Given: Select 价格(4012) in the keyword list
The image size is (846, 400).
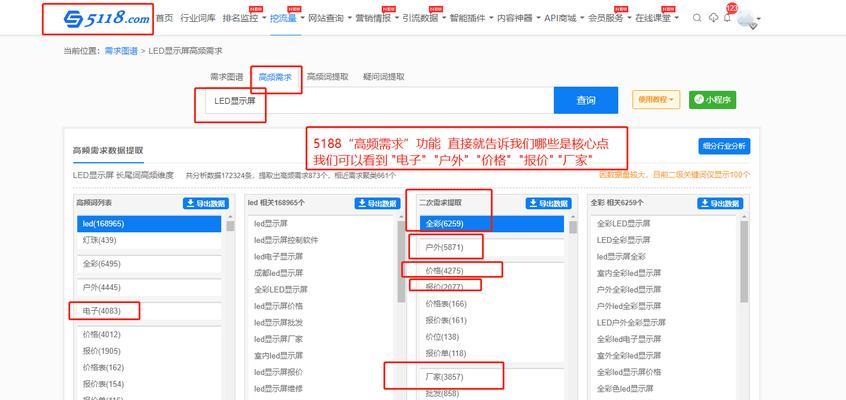Looking at the screenshot, I should pos(149,335).
